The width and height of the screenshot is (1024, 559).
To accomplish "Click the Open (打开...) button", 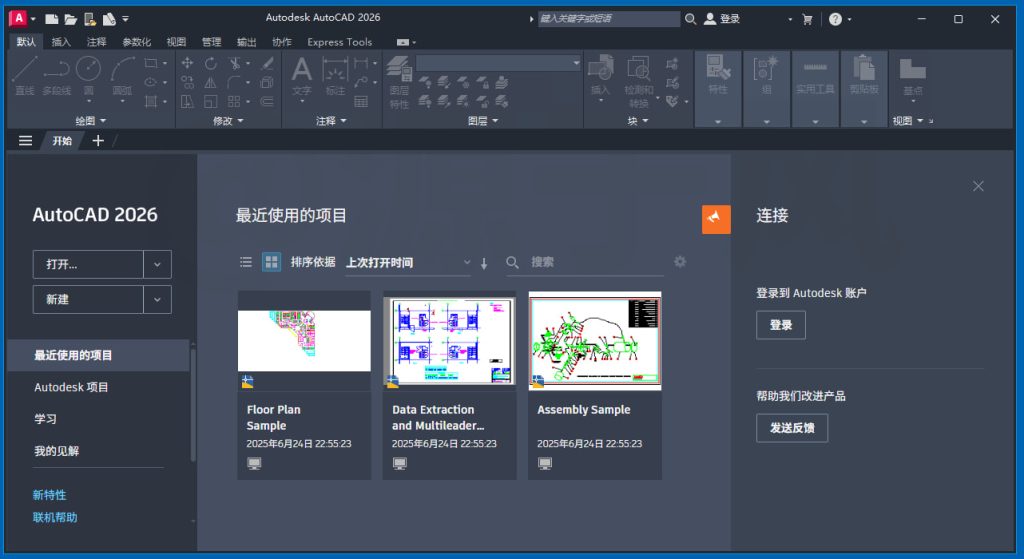I will point(88,264).
